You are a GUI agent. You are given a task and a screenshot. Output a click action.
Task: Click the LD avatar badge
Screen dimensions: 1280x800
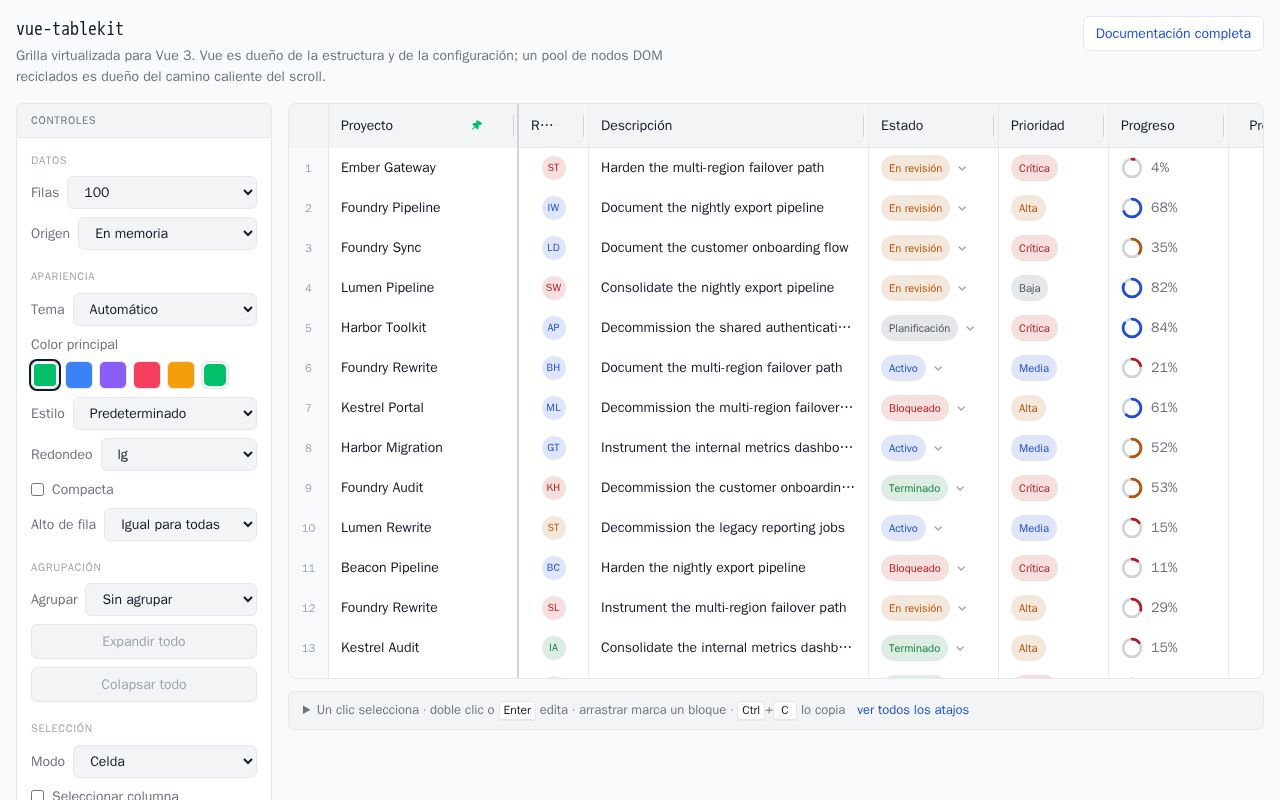(x=553, y=248)
